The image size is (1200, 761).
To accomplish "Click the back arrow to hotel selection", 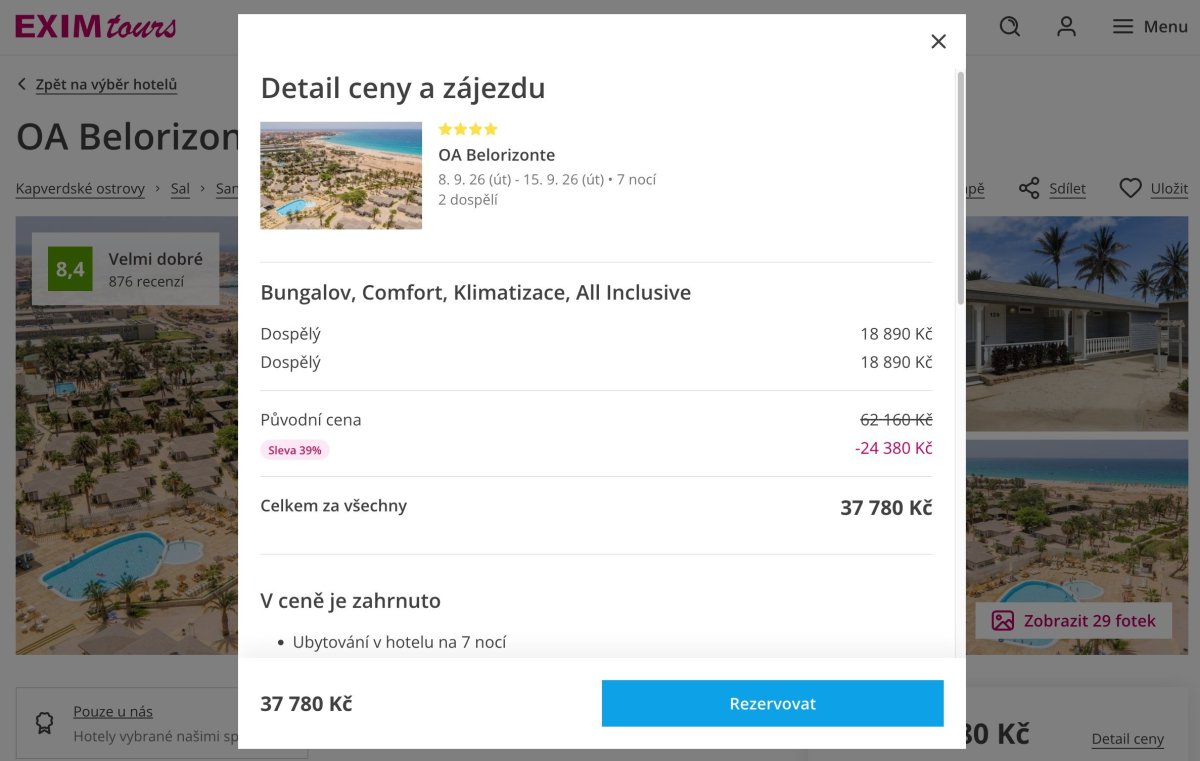I will [x=22, y=85].
